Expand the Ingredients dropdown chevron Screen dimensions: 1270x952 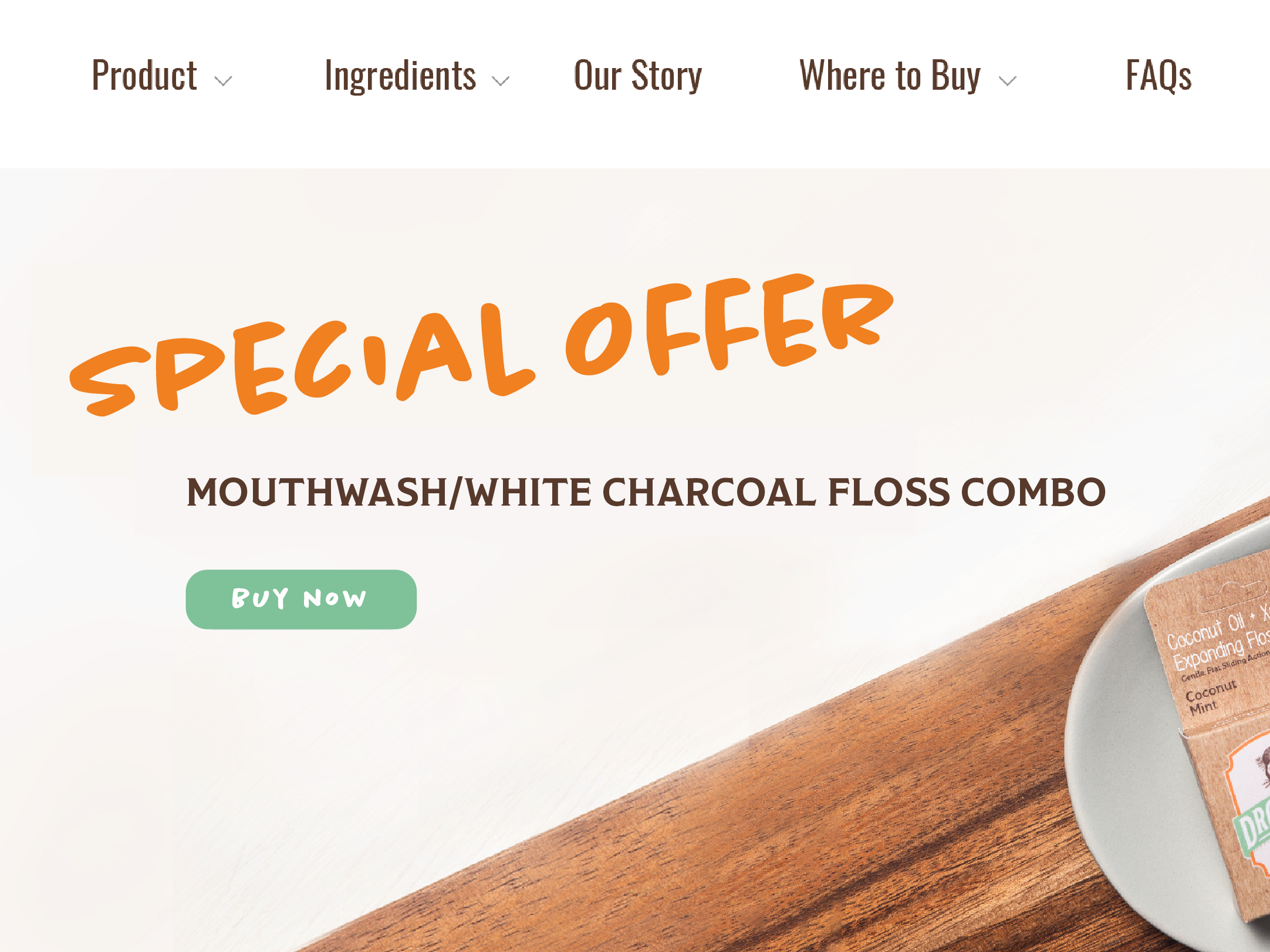pos(501,81)
